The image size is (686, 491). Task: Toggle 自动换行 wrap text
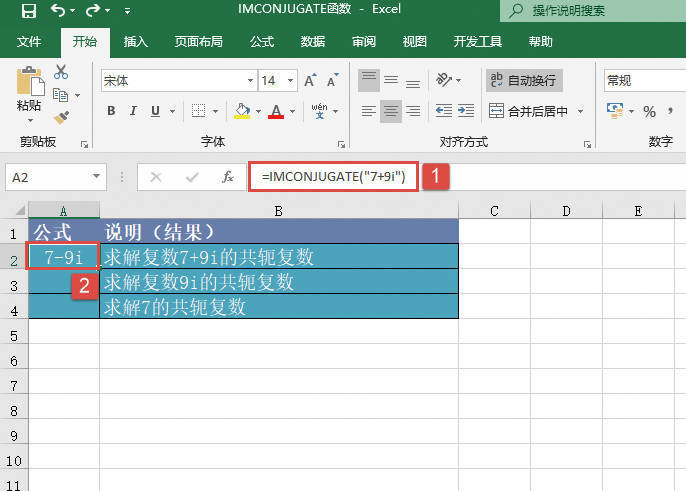522,80
